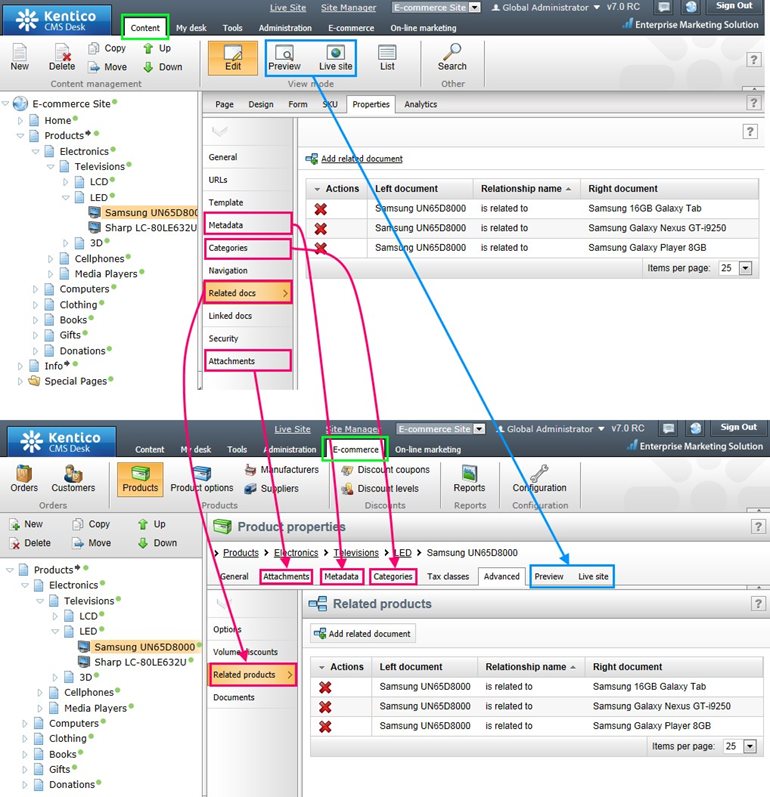The height and width of the screenshot is (797, 770).
Task: Click Move in top Content management toolbar
Action: [x=108, y=67]
